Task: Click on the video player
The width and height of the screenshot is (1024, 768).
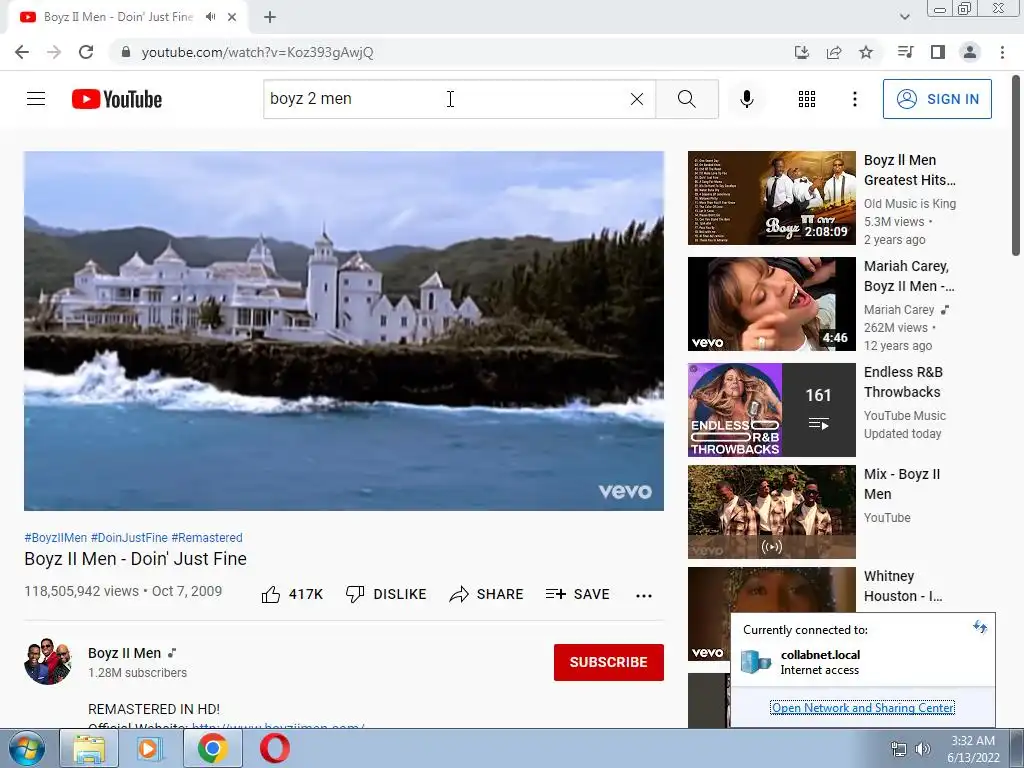Action: pyautogui.click(x=344, y=331)
